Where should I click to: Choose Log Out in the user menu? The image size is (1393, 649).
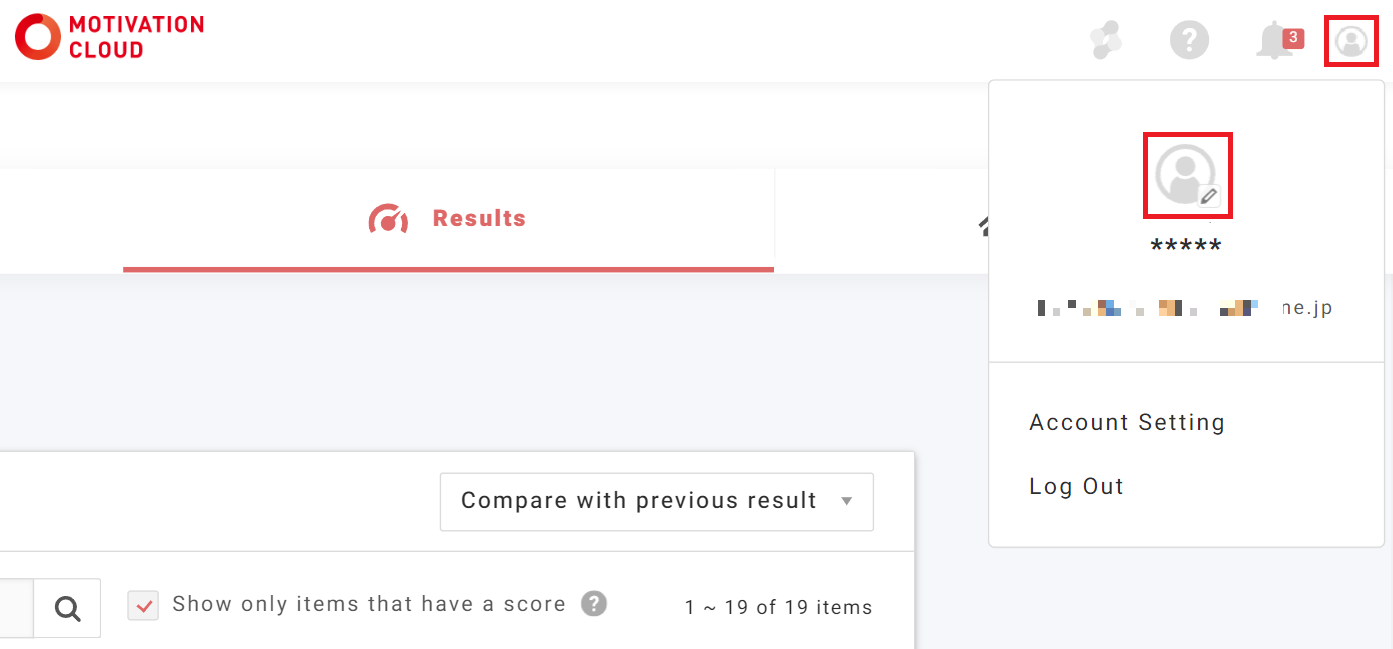tap(1076, 487)
